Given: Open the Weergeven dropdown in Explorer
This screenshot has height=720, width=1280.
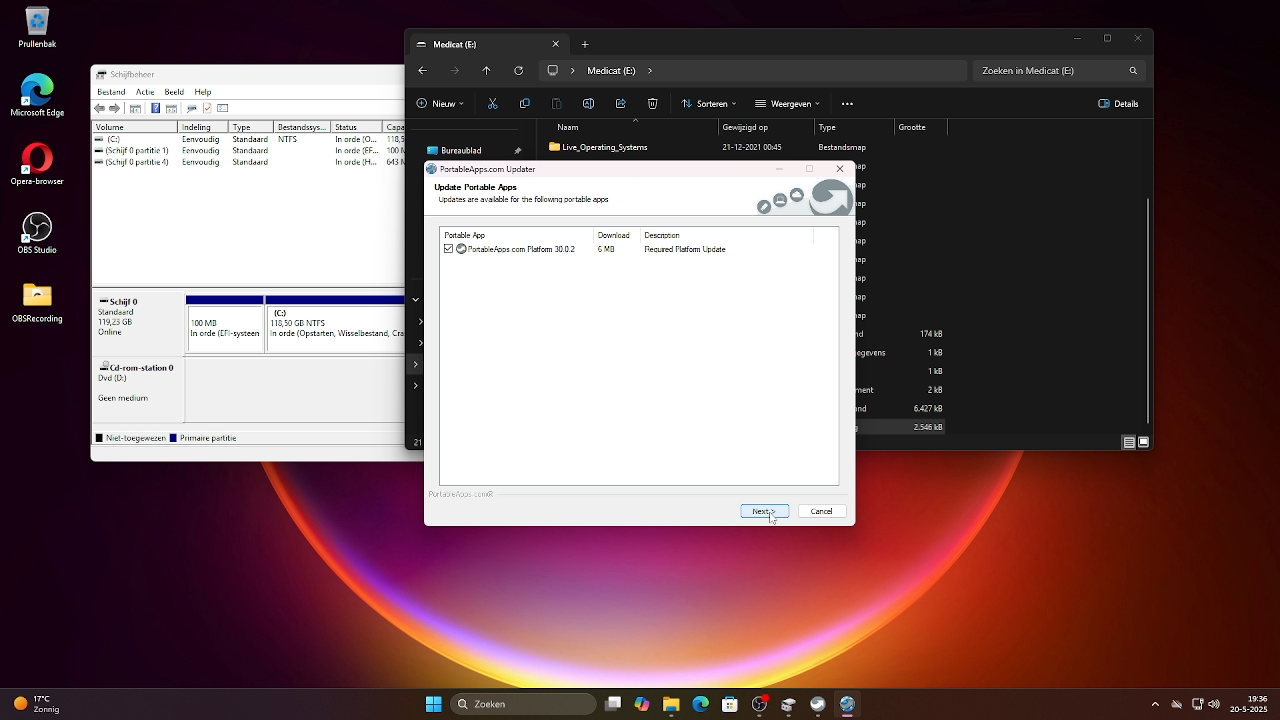Looking at the screenshot, I should click(787, 103).
